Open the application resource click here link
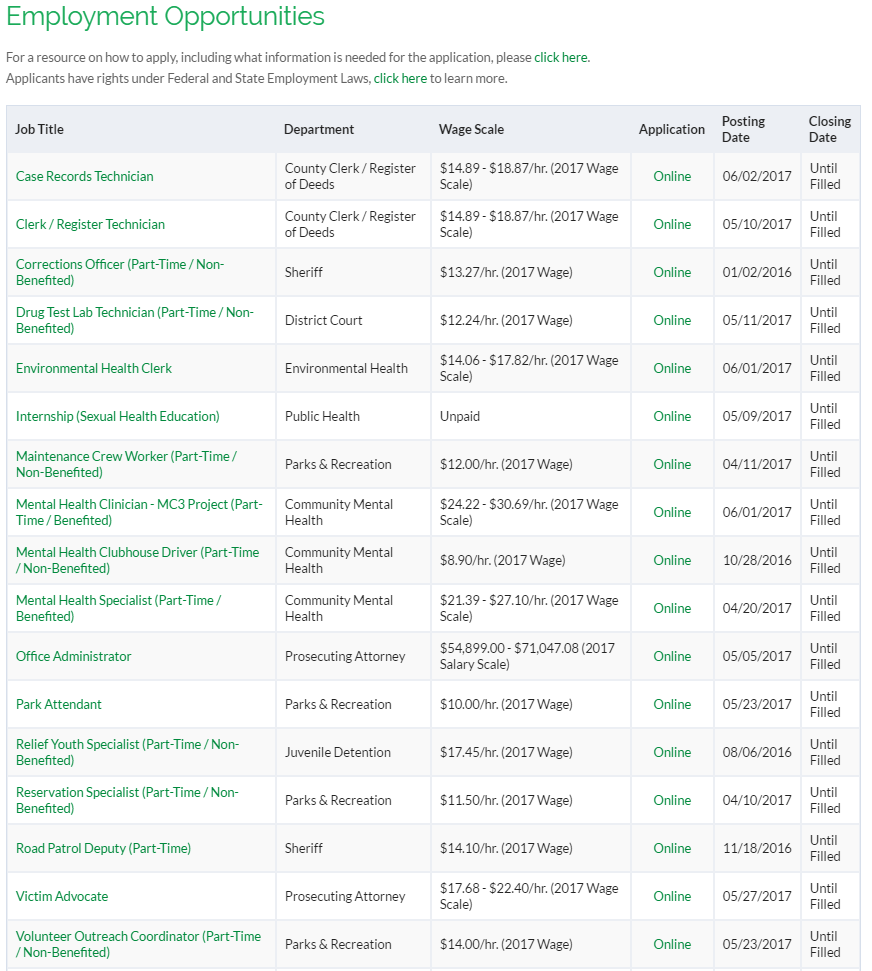The image size is (872, 971). pyautogui.click(x=561, y=57)
